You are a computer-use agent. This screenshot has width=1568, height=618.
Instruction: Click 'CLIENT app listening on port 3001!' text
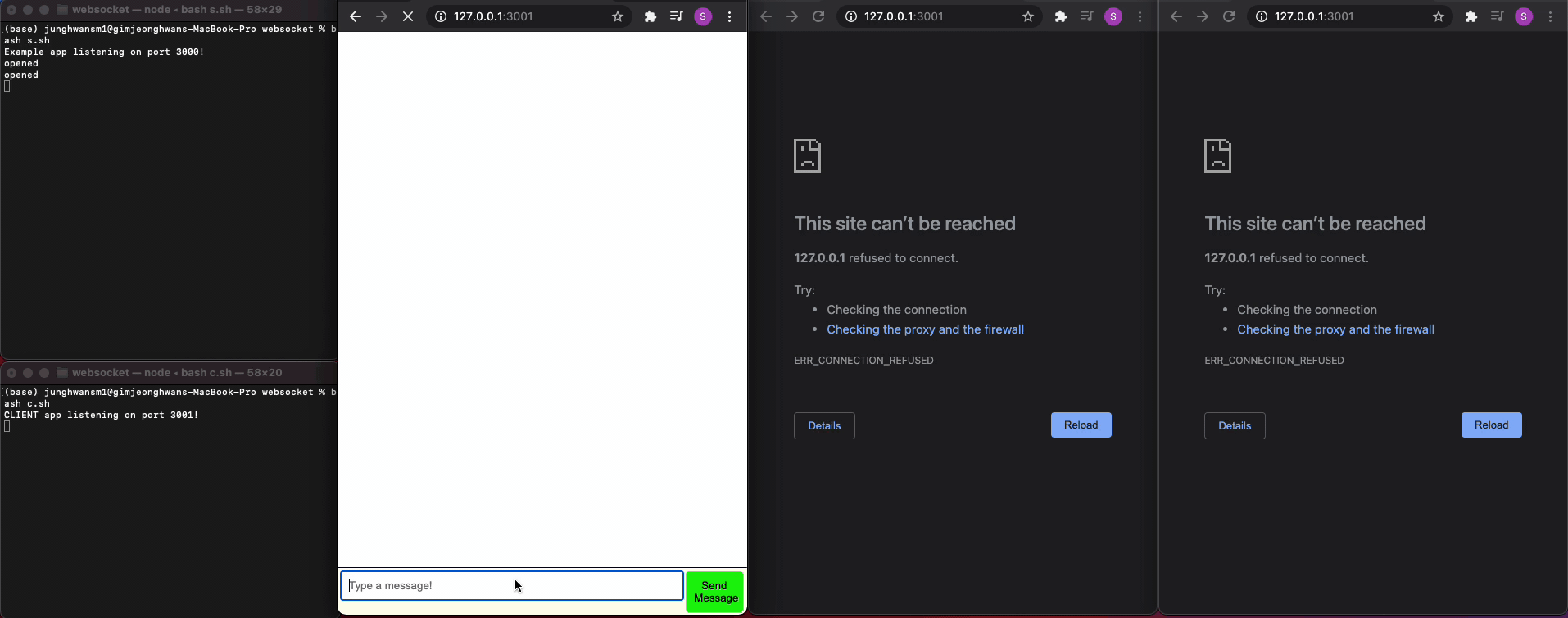102,415
